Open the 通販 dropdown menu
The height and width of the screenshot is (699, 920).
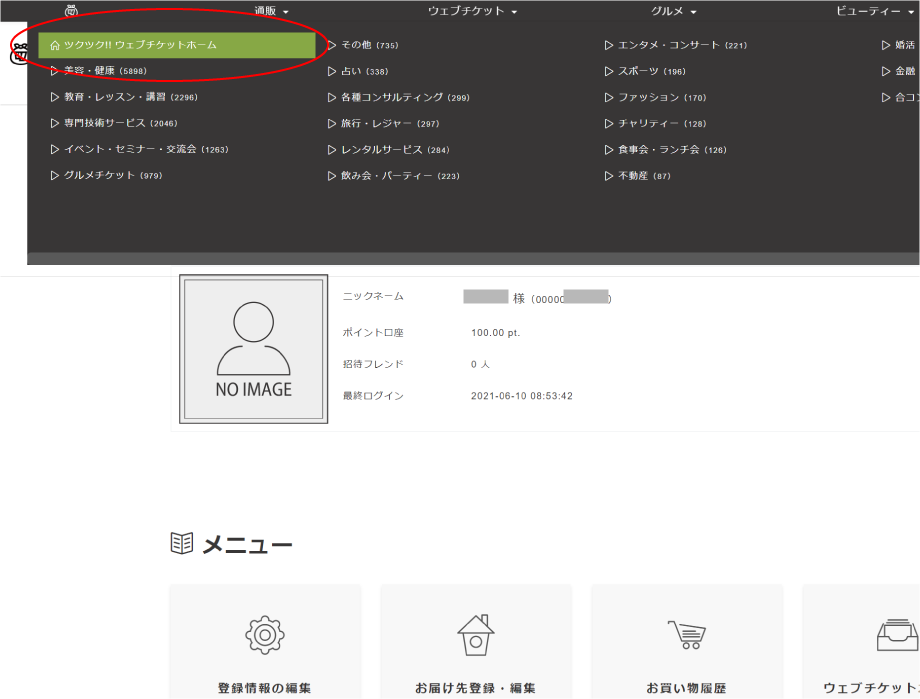coord(271,11)
